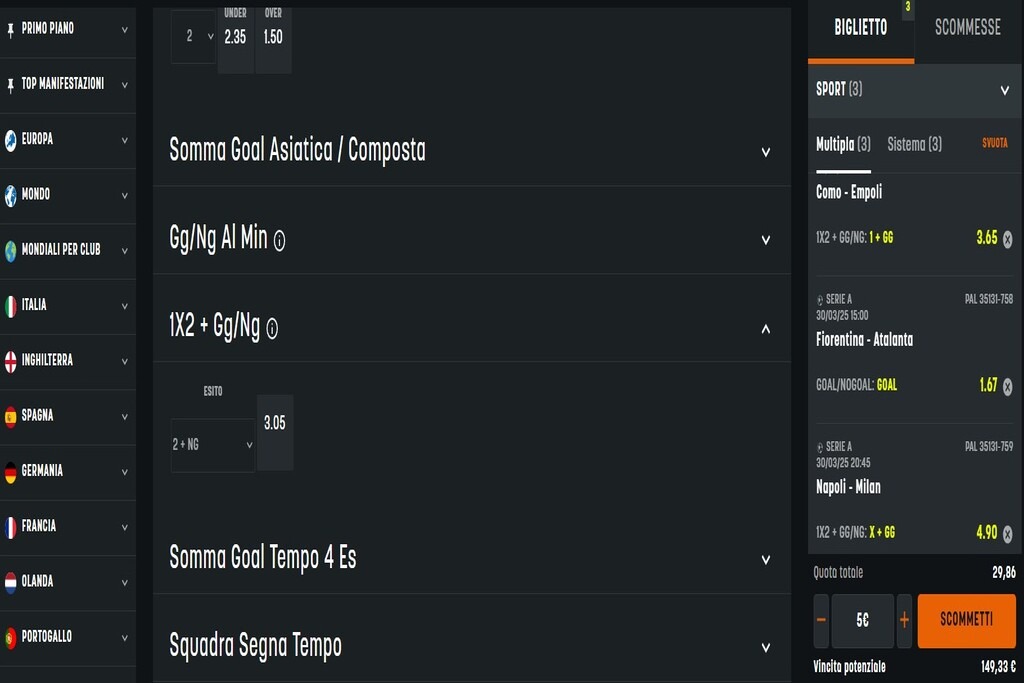Click Svuota to empty the bet slip
Image resolution: width=1024 pixels, height=683 pixels.
click(x=994, y=144)
